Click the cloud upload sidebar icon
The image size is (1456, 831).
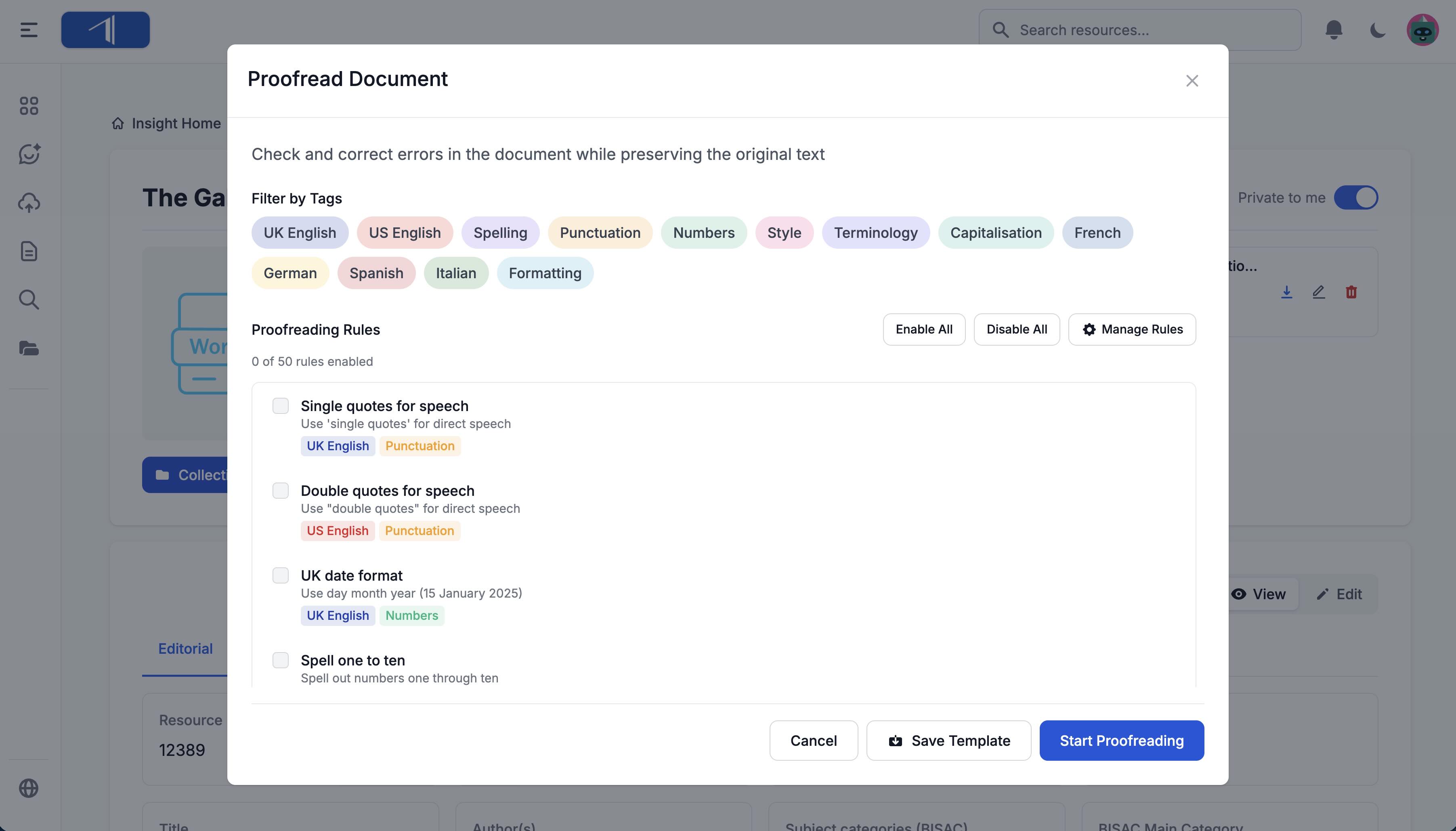tap(29, 203)
